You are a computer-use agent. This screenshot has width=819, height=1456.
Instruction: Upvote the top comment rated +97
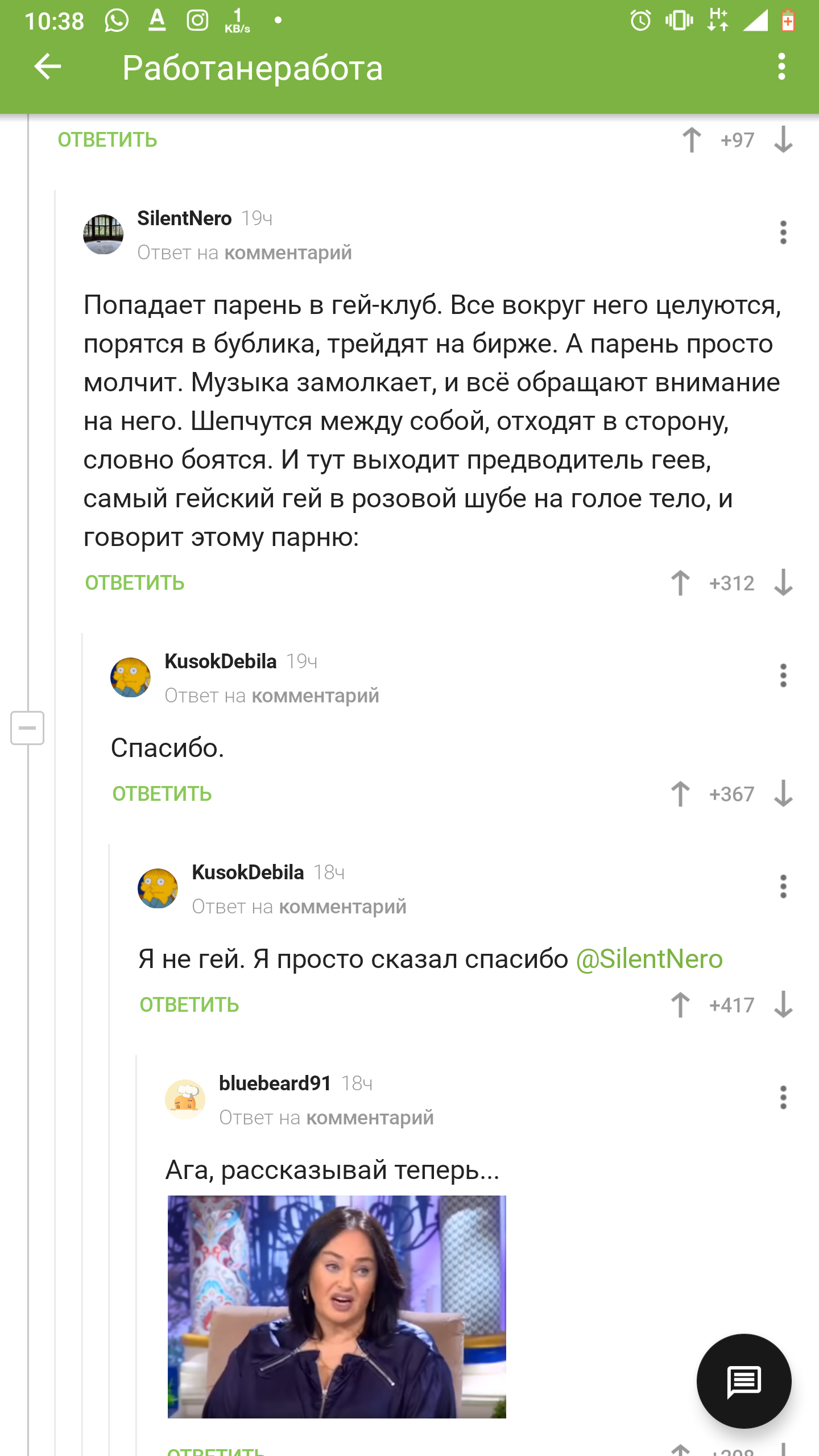click(692, 140)
